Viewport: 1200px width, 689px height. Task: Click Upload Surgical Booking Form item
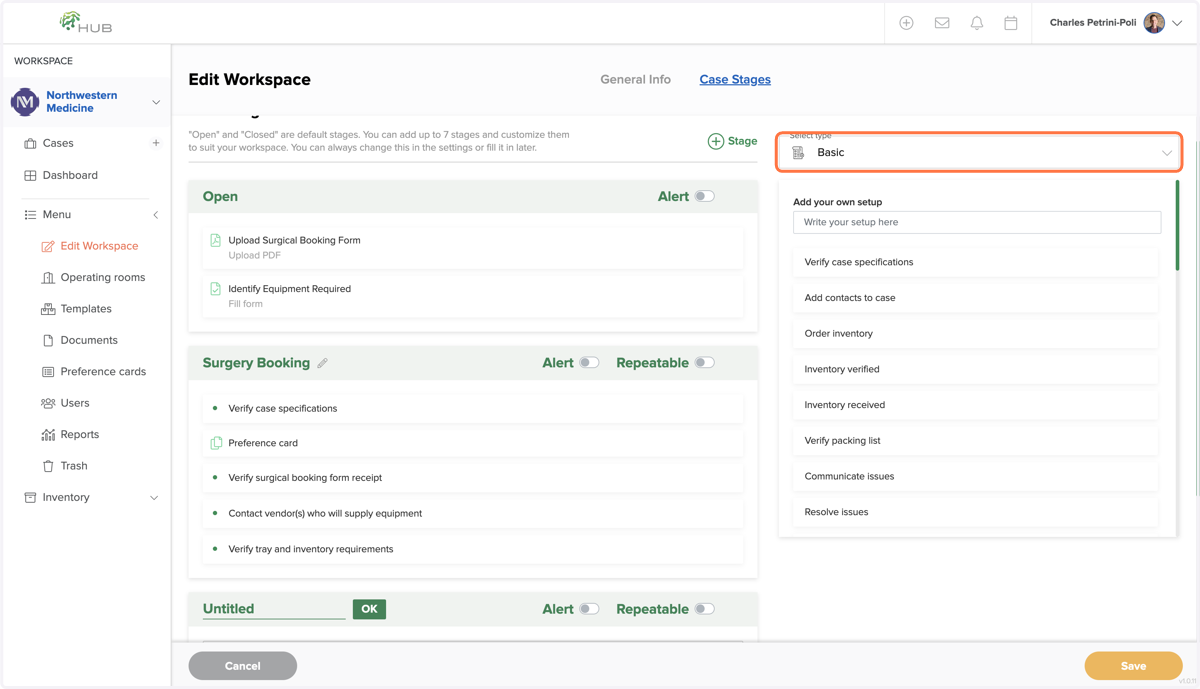[473, 247]
